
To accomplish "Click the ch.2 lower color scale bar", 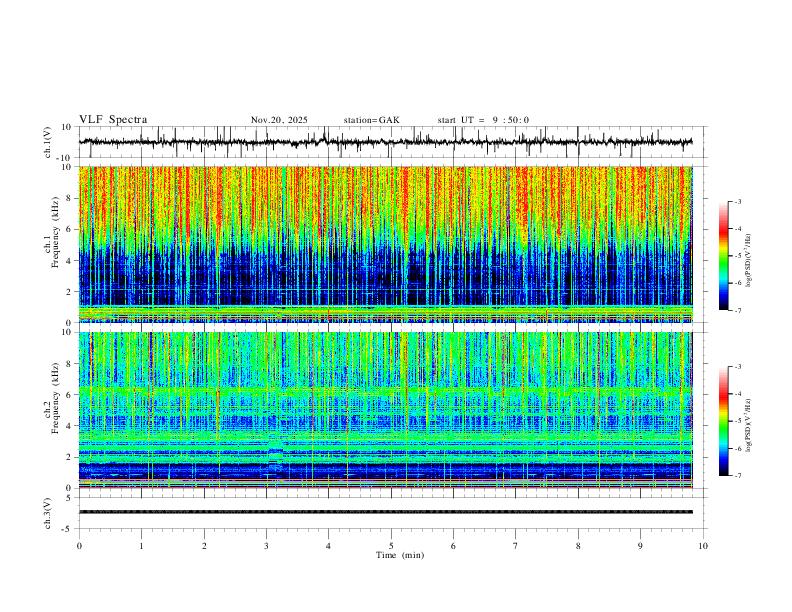I will 723,421.
